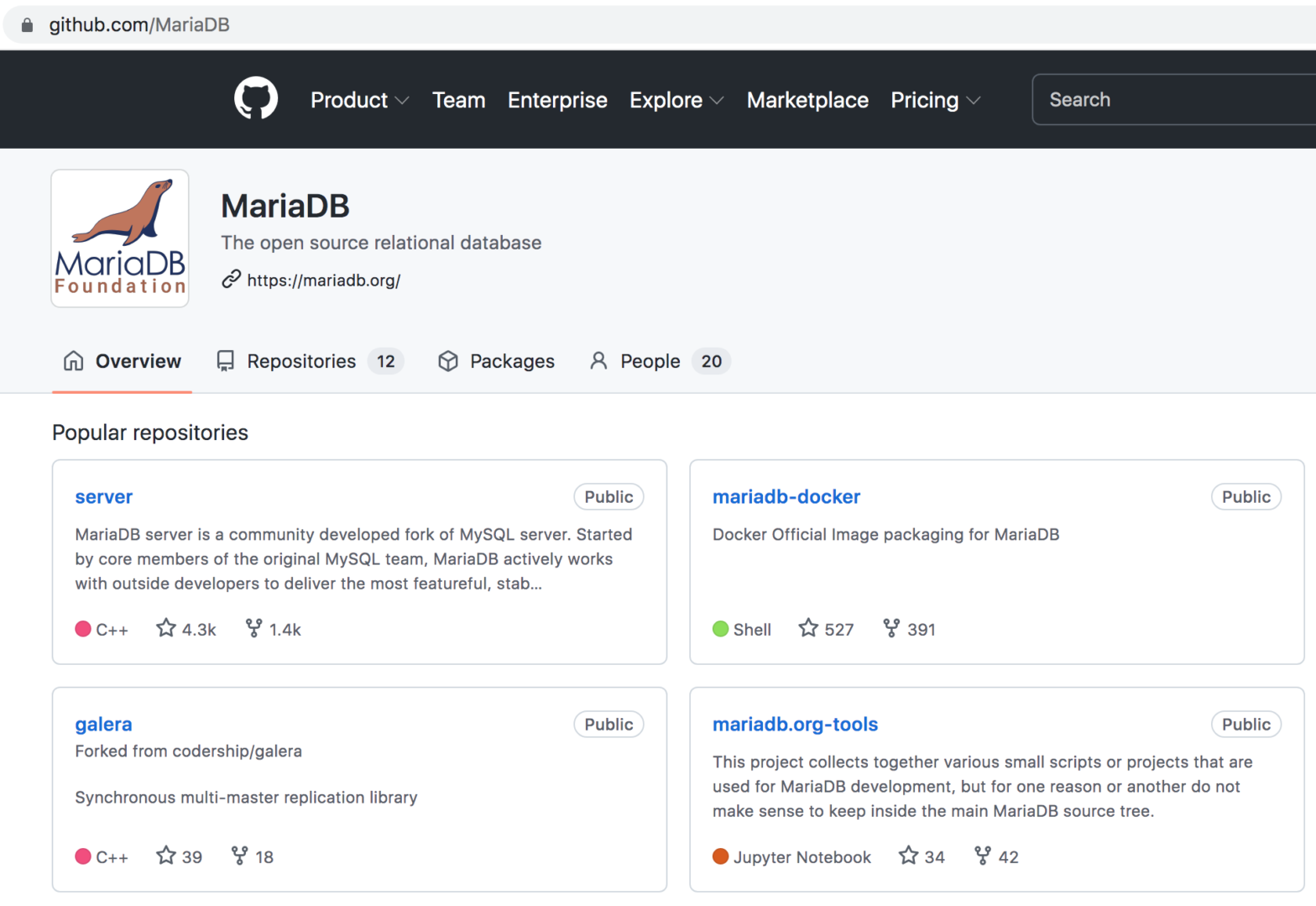Click star icon on galera card
The height and width of the screenshot is (906, 1316).
pos(166,856)
